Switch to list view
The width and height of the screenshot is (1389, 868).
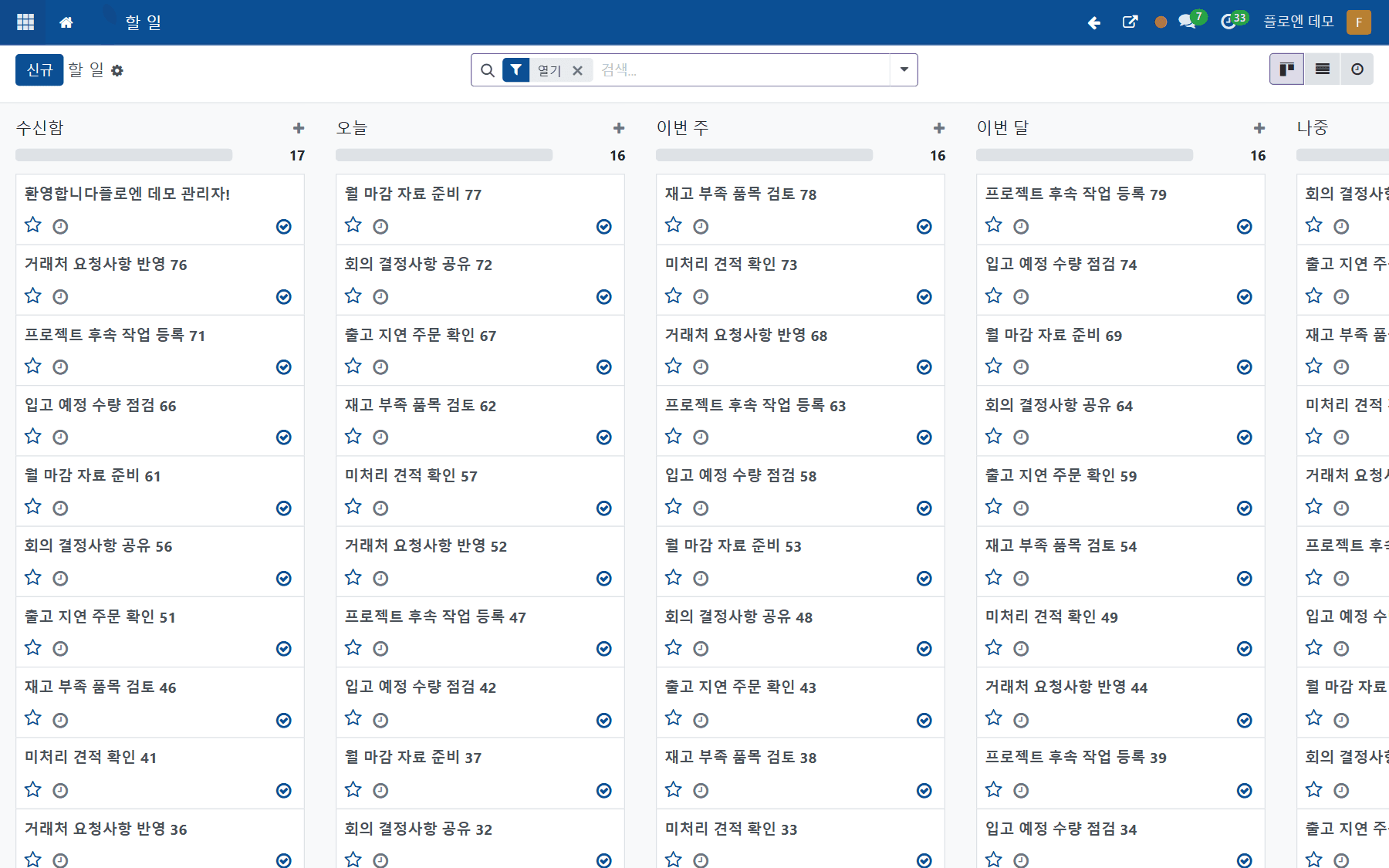pos(1322,69)
